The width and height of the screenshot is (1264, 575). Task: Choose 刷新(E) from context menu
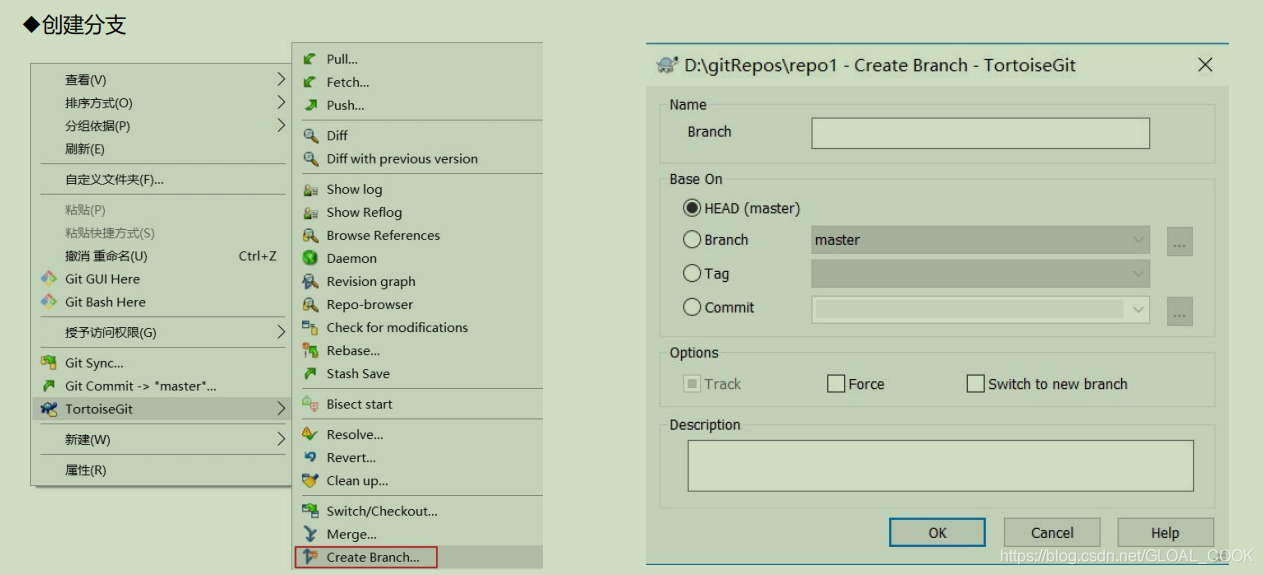pos(161,148)
